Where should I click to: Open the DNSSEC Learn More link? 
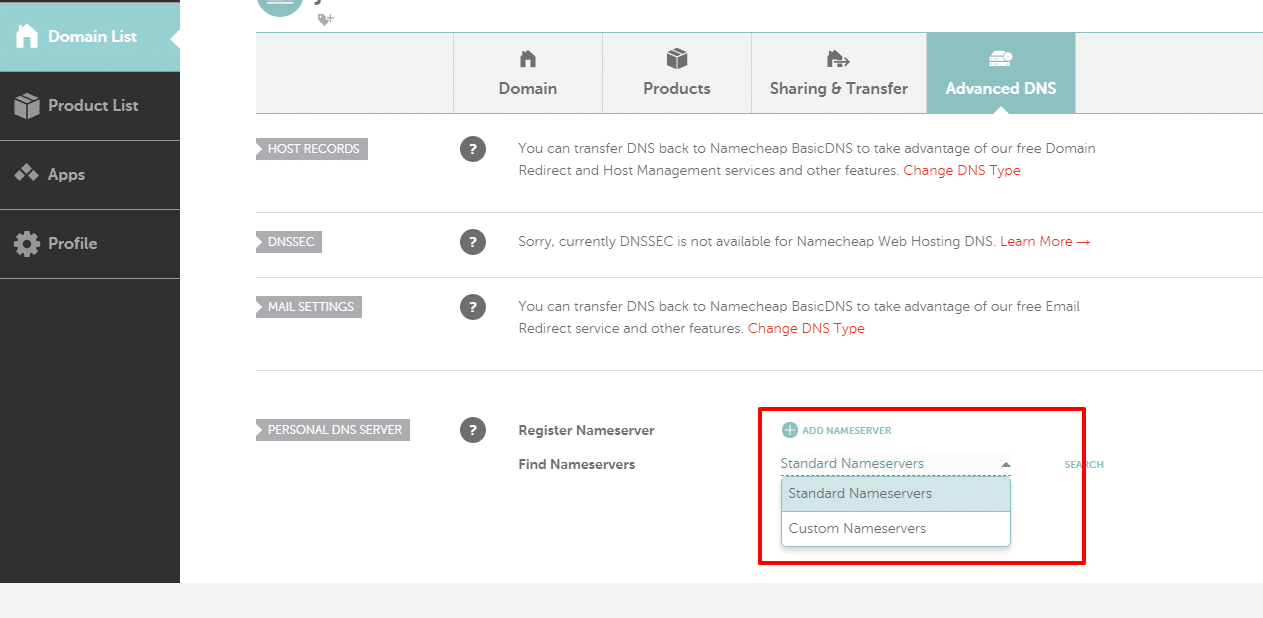pyautogui.click(x=1045, y=242)
